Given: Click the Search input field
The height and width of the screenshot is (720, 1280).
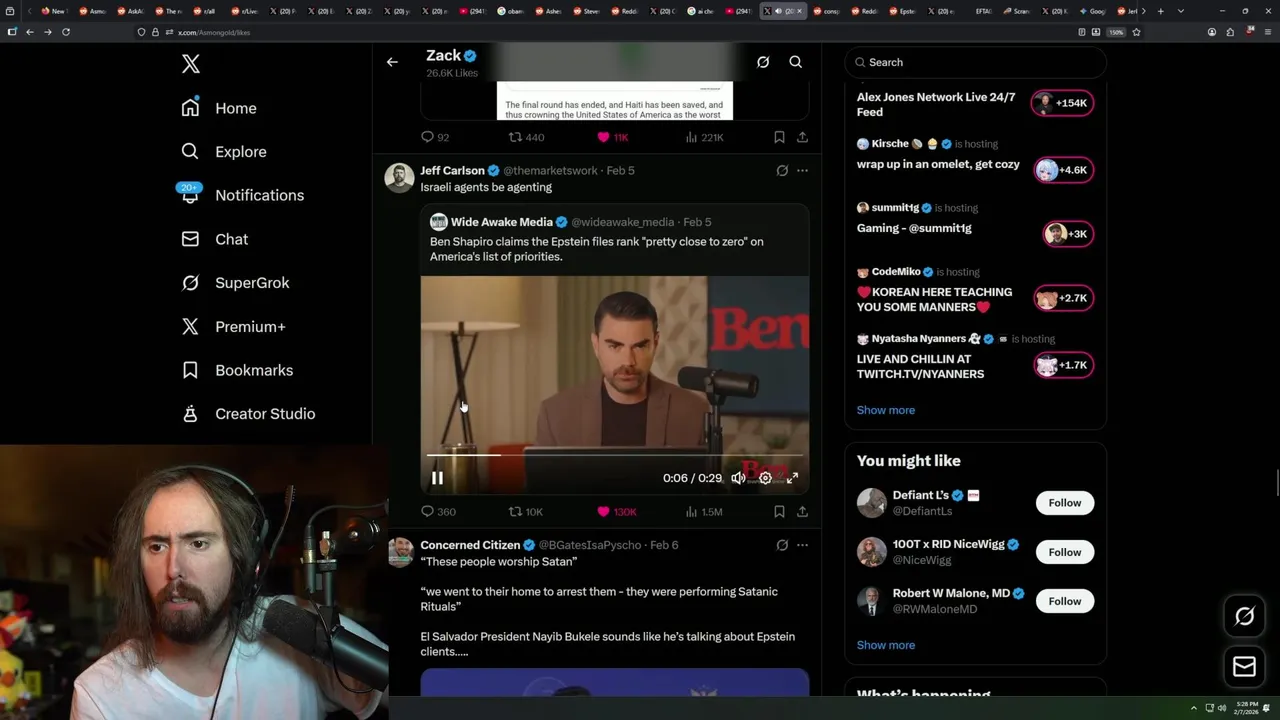Looking at the screenshot, I should (x=976, y=62).
